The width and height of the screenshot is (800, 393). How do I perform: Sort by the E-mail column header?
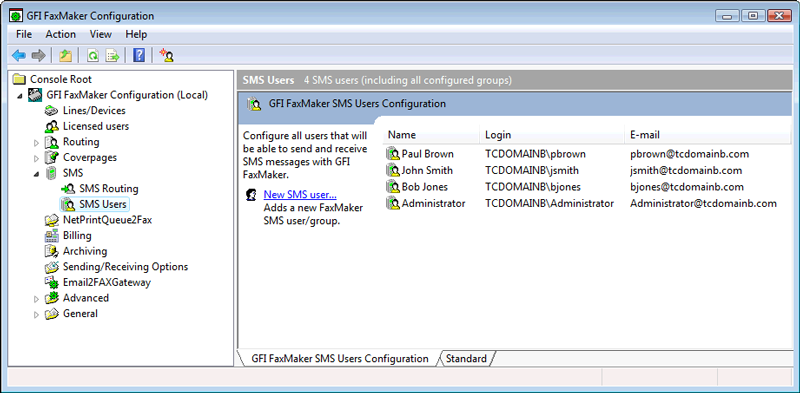point(708,135)
